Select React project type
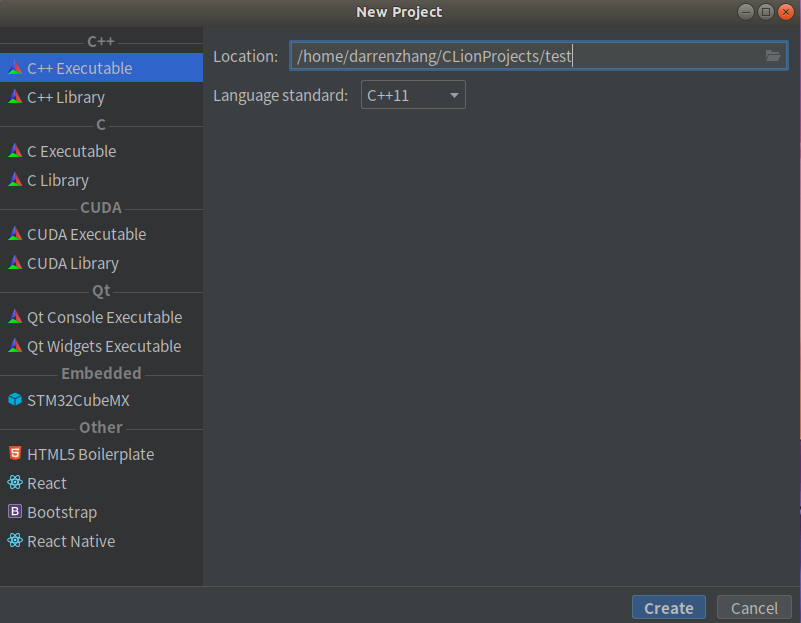Screen dimensions: 801x623 101,483
